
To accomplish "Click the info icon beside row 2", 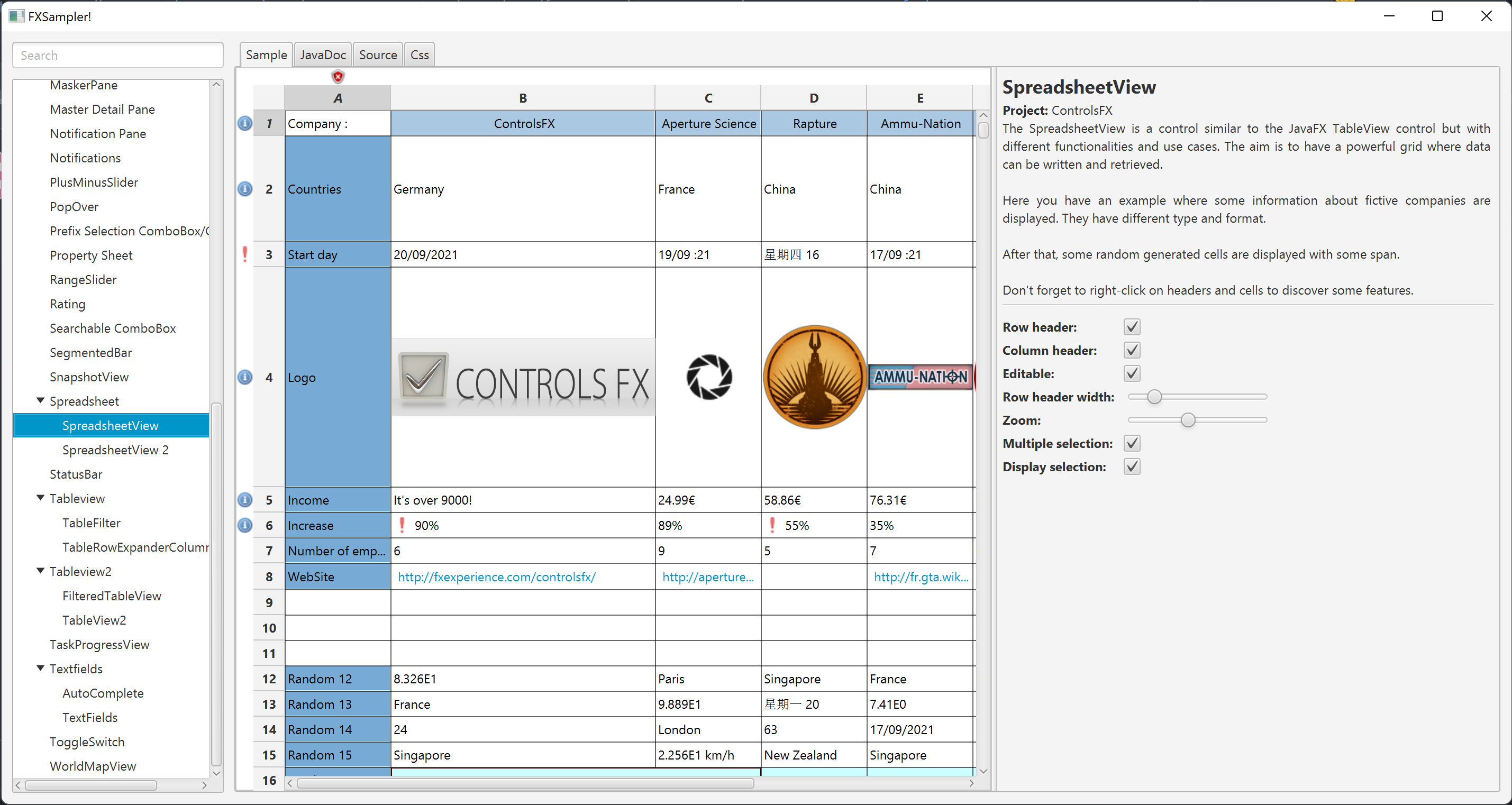I will click(245, 189).
